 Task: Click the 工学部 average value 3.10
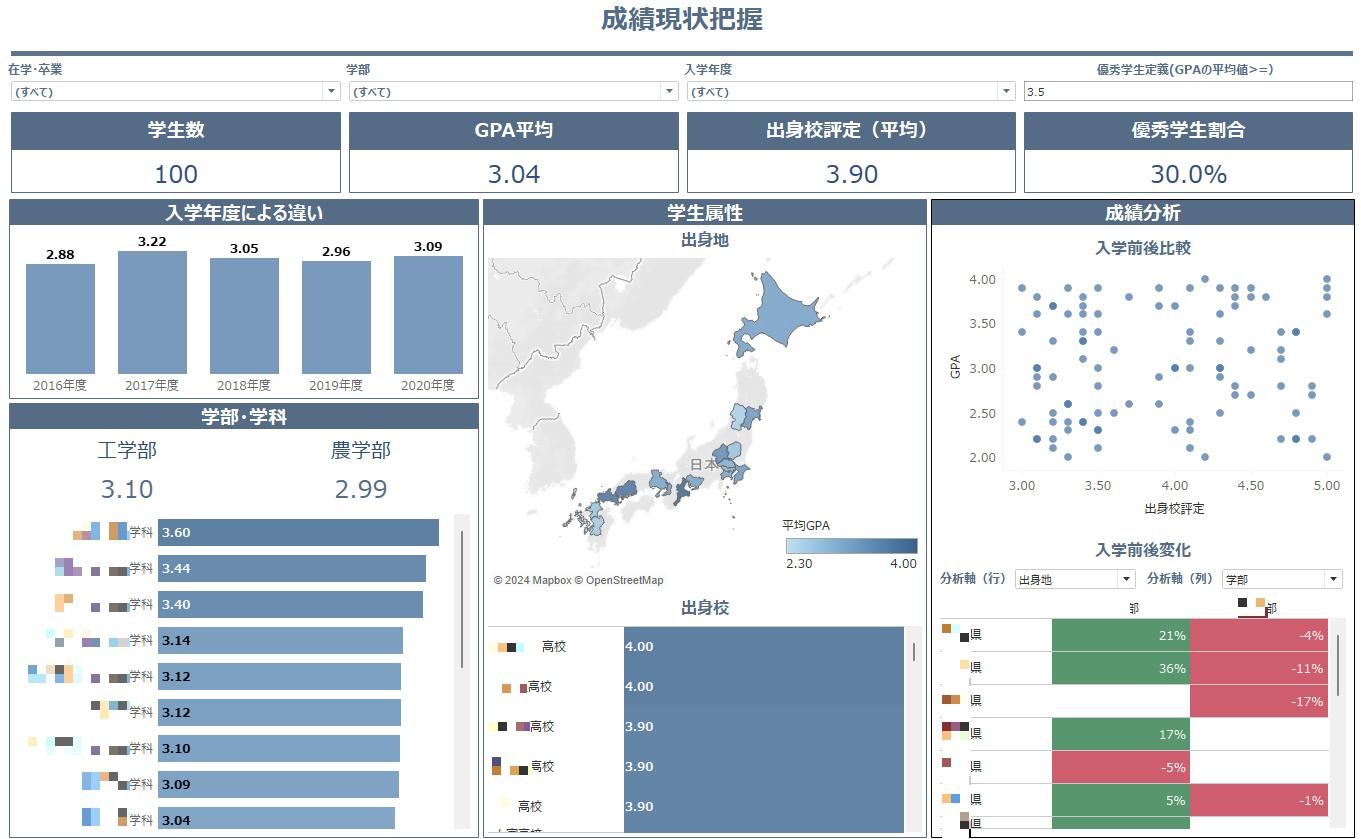127,489
